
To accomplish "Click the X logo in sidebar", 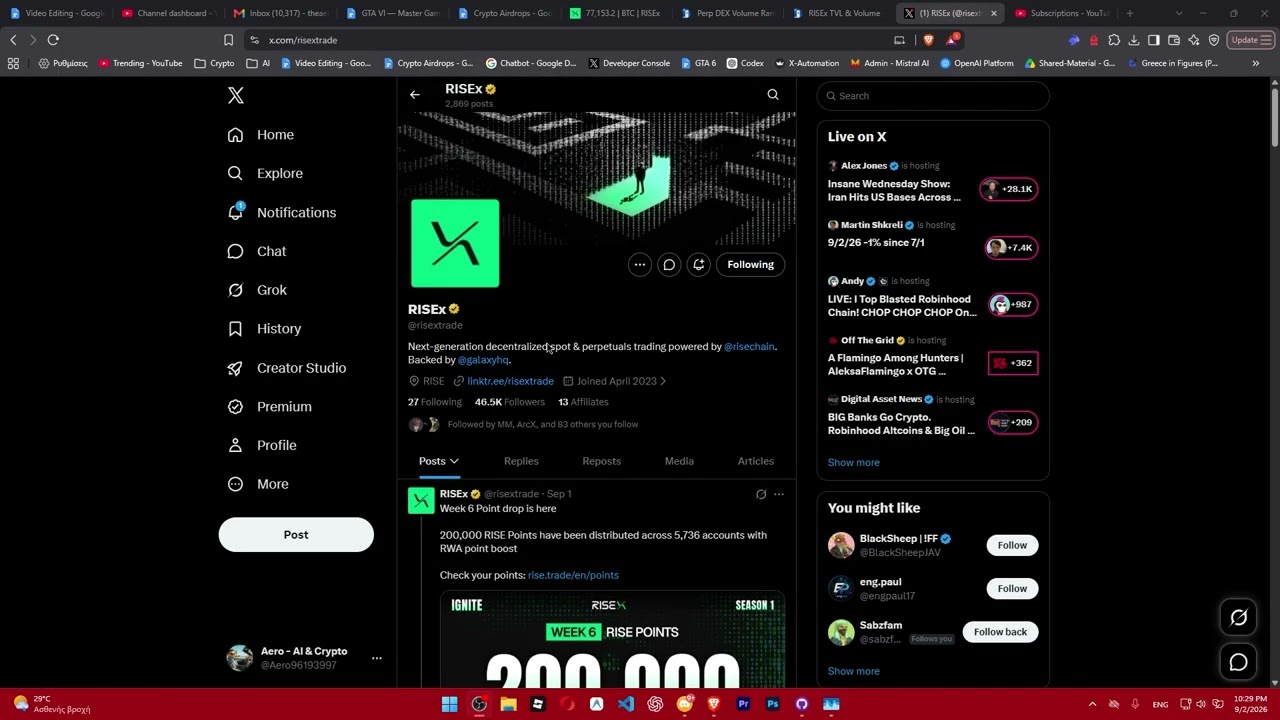I will [x=236, y=96].
